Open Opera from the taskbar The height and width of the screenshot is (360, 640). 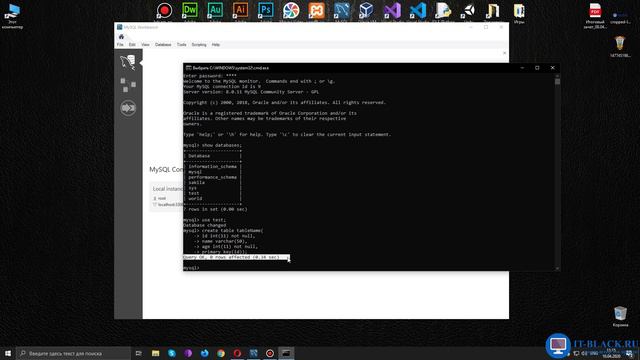click(x=237, y=353)
